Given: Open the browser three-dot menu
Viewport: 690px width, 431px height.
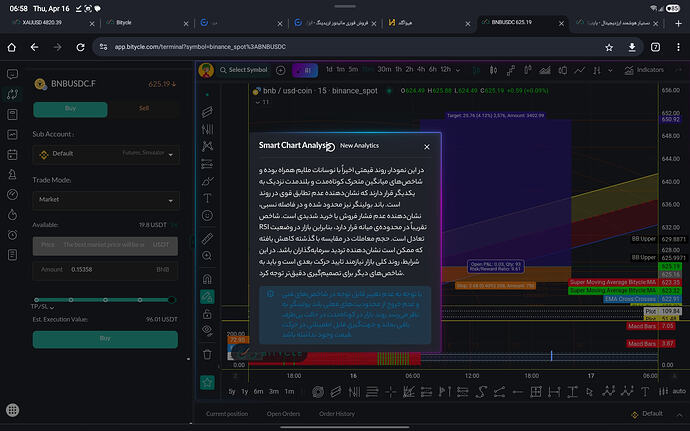Looking at the screenshot, I should pos(678,47).
